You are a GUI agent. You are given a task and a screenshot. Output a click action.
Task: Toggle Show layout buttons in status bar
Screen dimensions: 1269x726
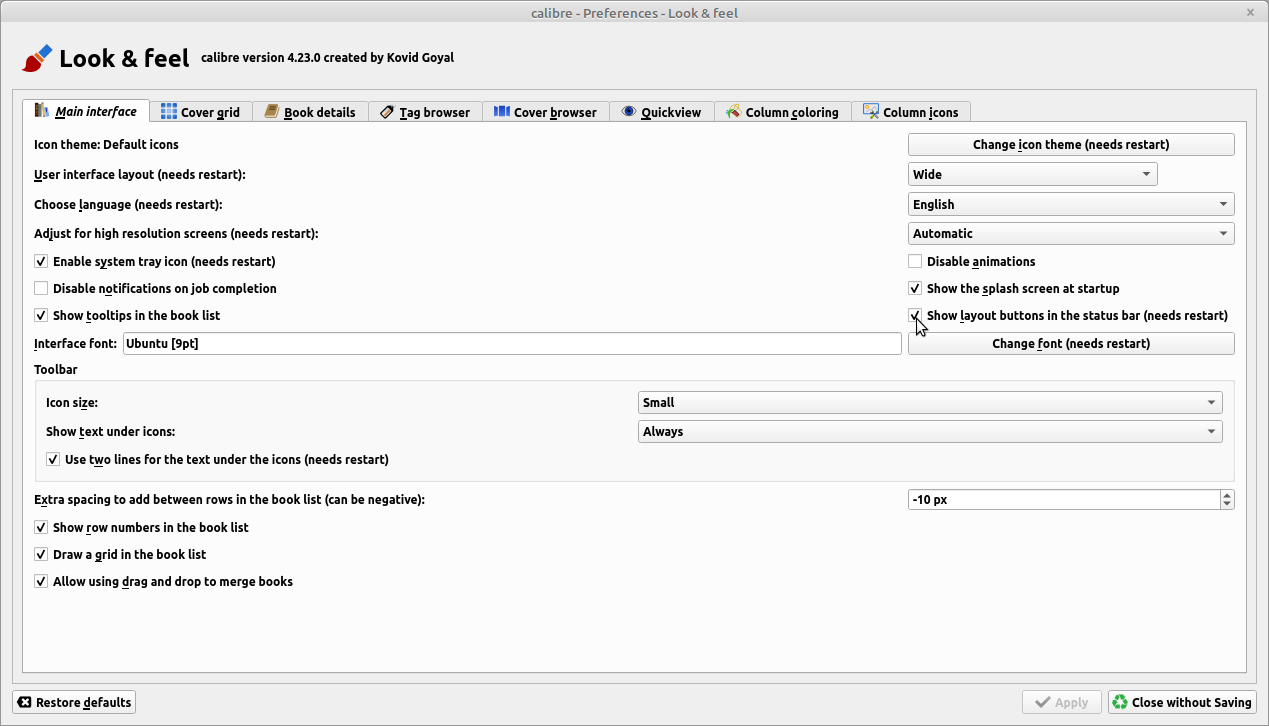pyautogui.click(x=915, y=315)
